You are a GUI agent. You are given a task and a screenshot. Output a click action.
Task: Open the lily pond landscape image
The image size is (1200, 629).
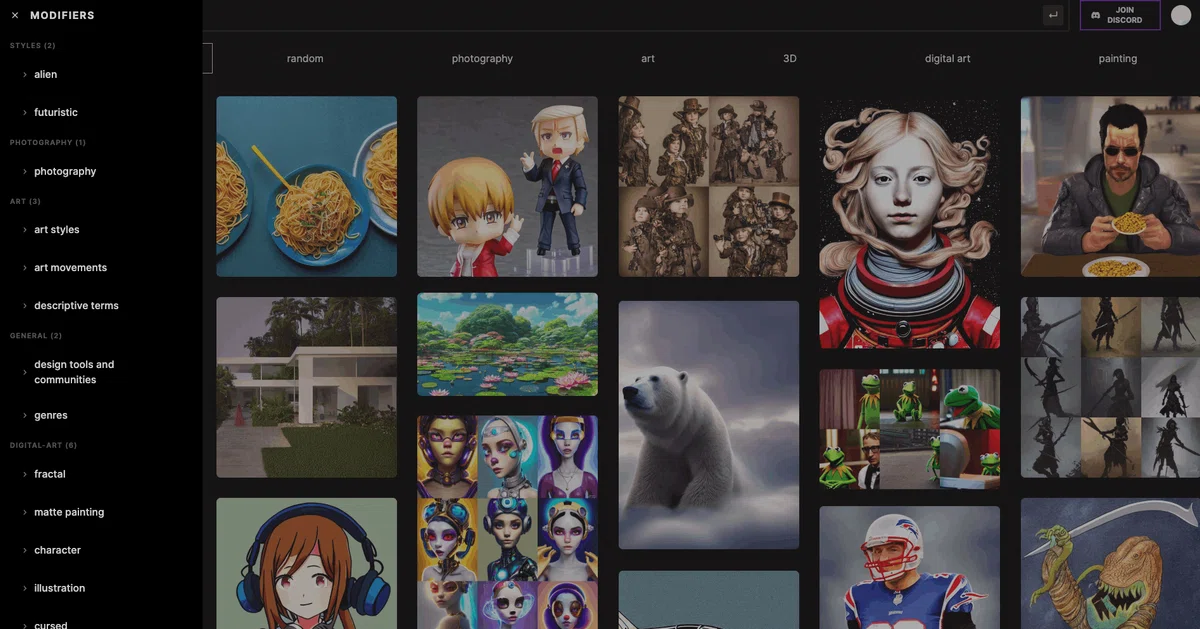tap(507, 344)
